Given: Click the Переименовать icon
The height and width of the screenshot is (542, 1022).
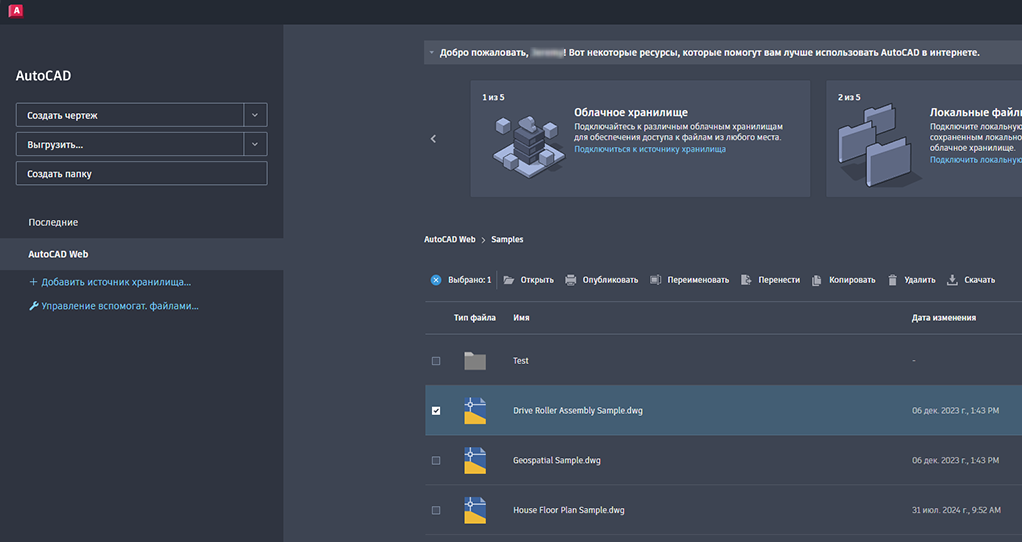Looking at the screenshot, I should [x=656, y=280].
